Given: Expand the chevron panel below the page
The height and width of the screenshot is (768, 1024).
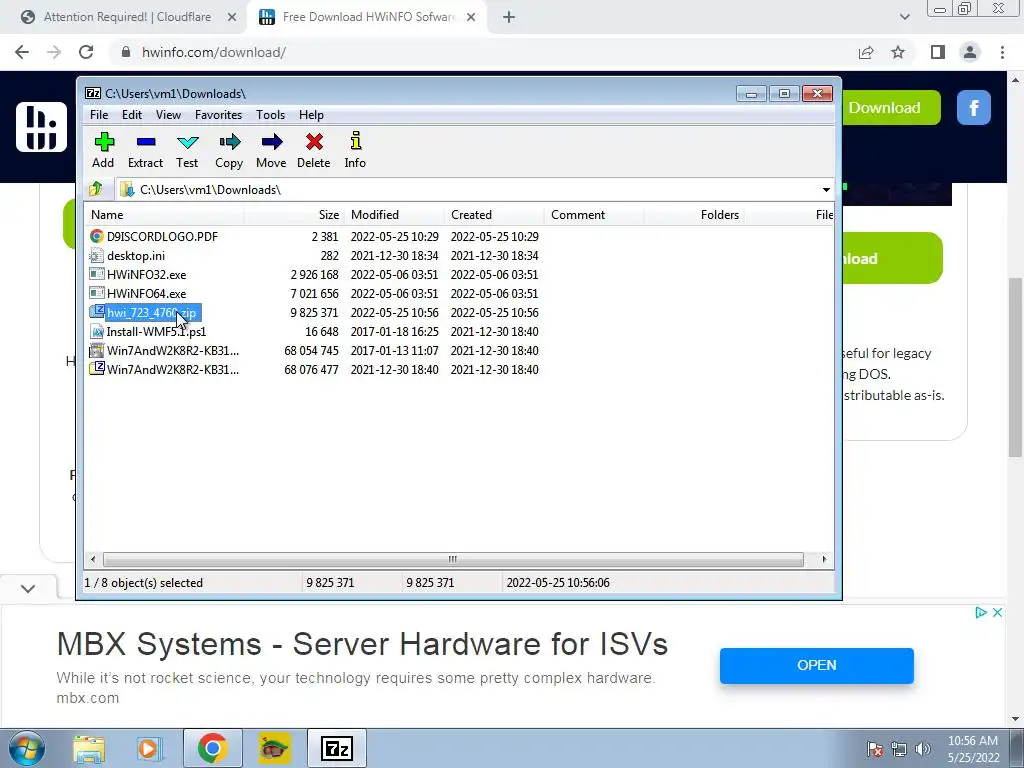Looking at the screenshot, I should coord(28,588).
